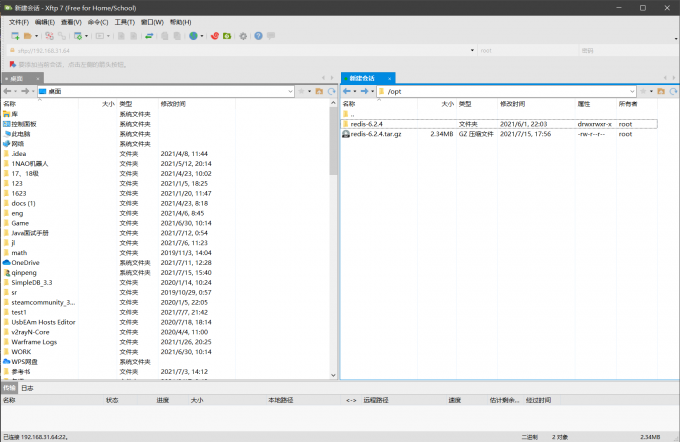
Task: Open the dropdown arrow beside the green-diamond window icon
Action: tap(87, 36)
